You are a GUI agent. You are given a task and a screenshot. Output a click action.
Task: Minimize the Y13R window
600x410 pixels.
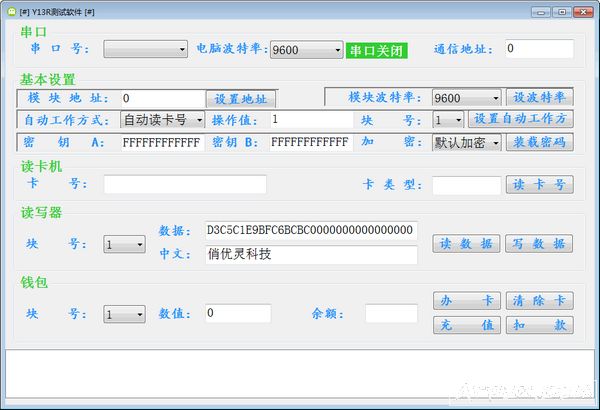(541, 12)
